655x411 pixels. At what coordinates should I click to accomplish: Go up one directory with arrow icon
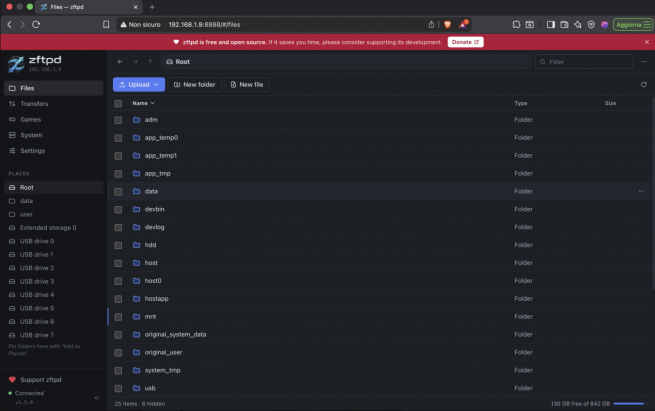click(150, 61)
